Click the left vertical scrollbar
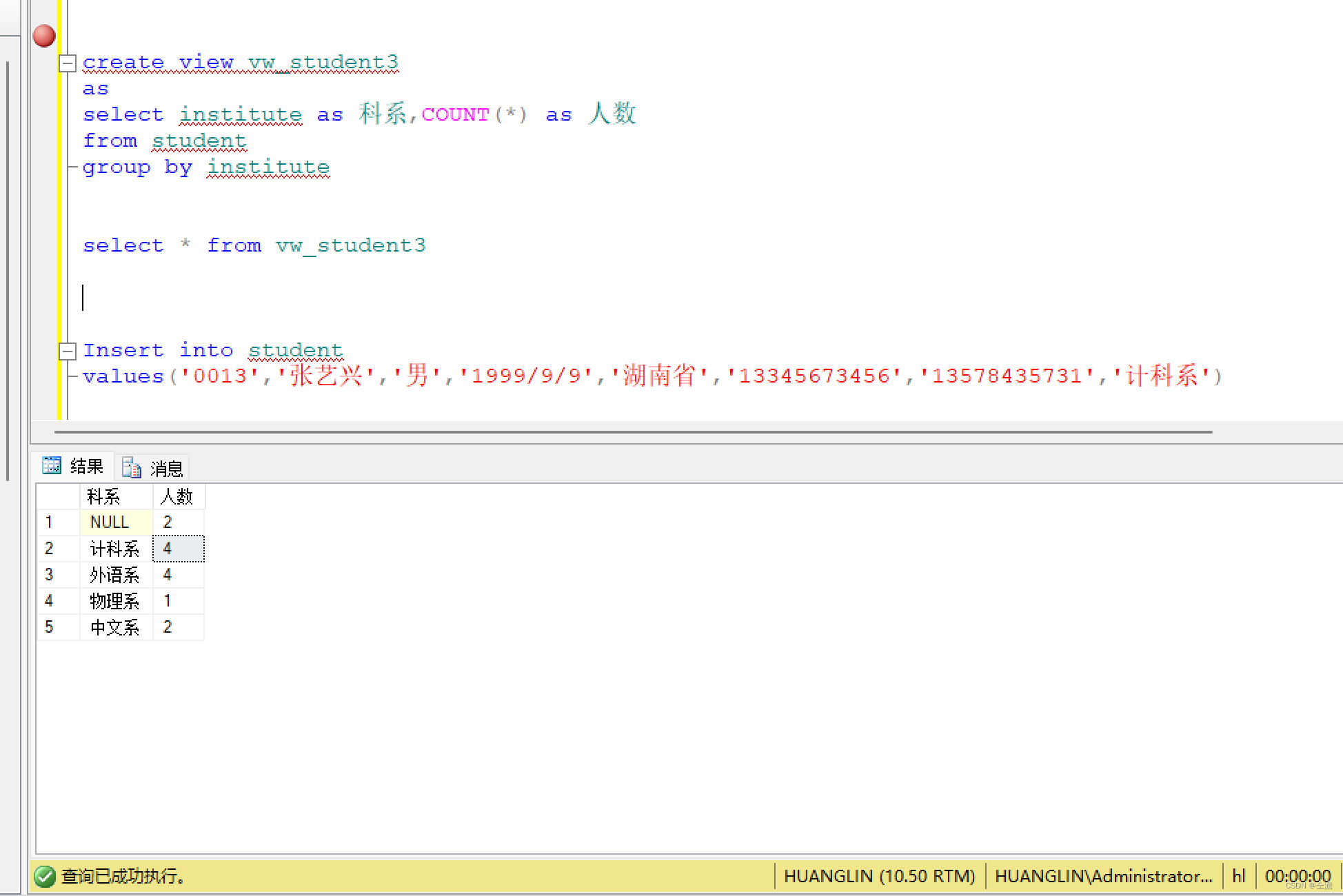Viewport: 1343px width, 896px height. click(8, 271)
